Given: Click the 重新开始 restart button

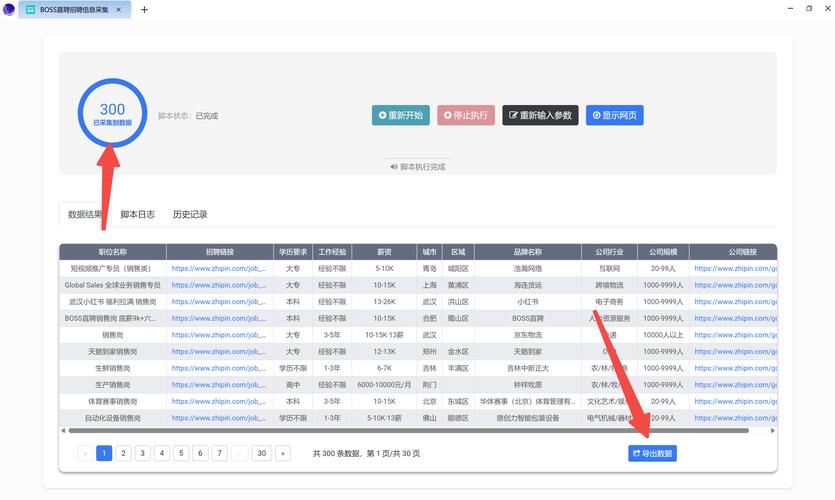Looking at the screenshot, I should click(x=400, y=115).
